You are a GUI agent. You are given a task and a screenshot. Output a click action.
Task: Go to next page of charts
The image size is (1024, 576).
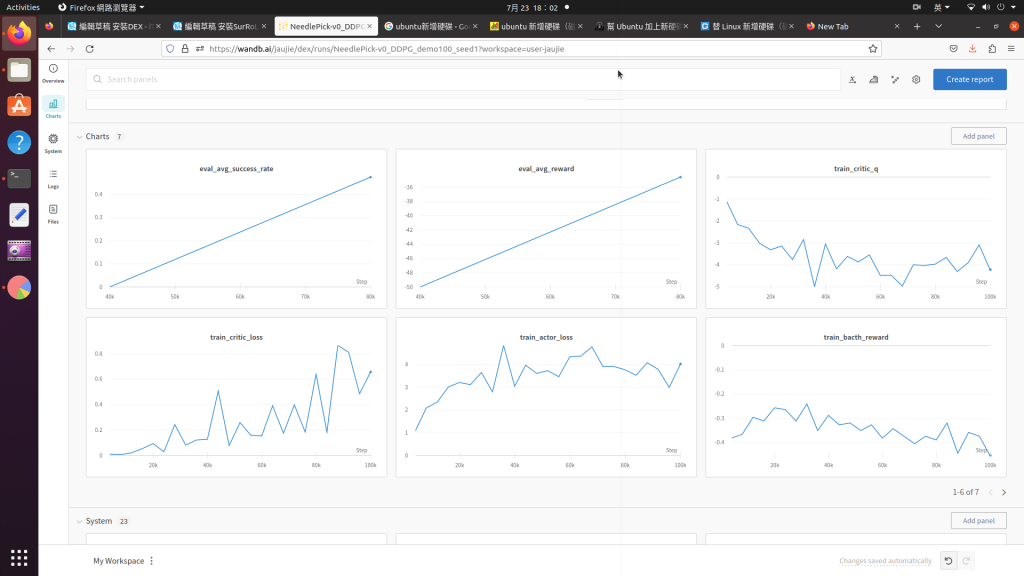pos(1004,492)
